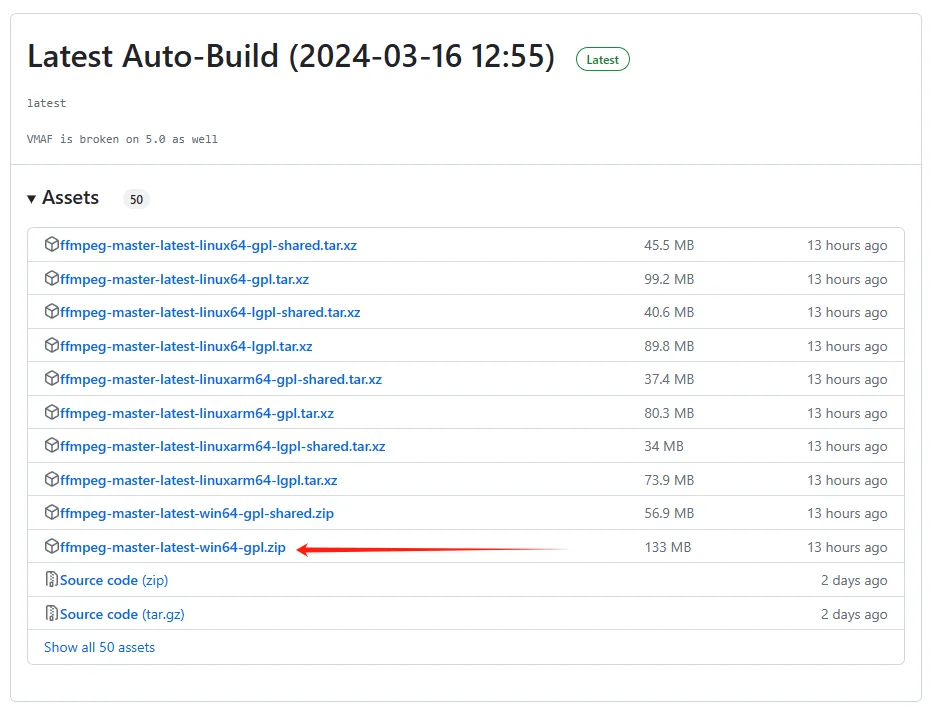Click package icon next to ffmpeg-master-latest-linux64-gpl.tar.xz
Viewport: 937px width, 711px height.
point(52,279)
